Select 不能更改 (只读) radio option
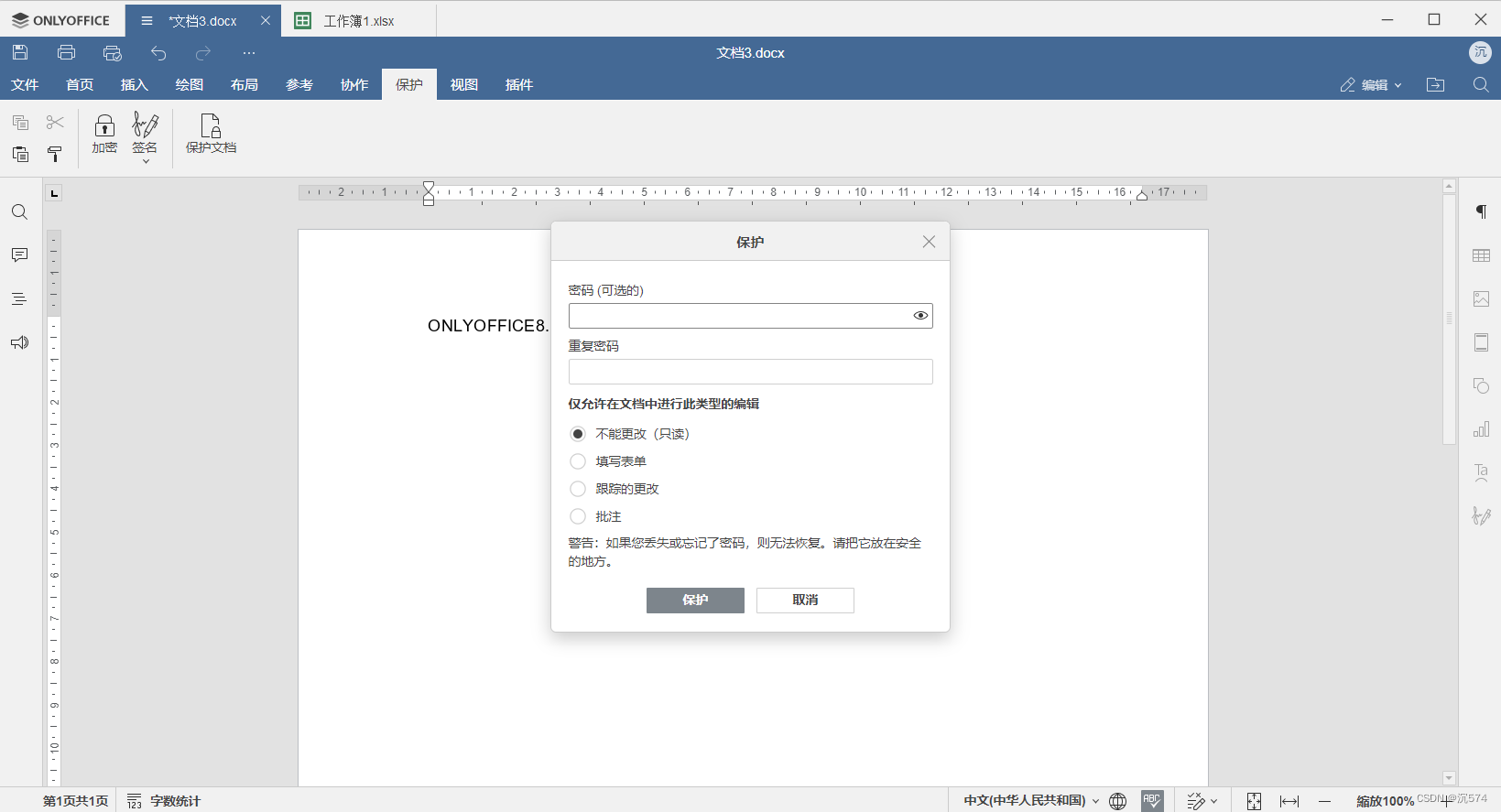Viewport: 1501px width, 812px height. pos(578,434)
